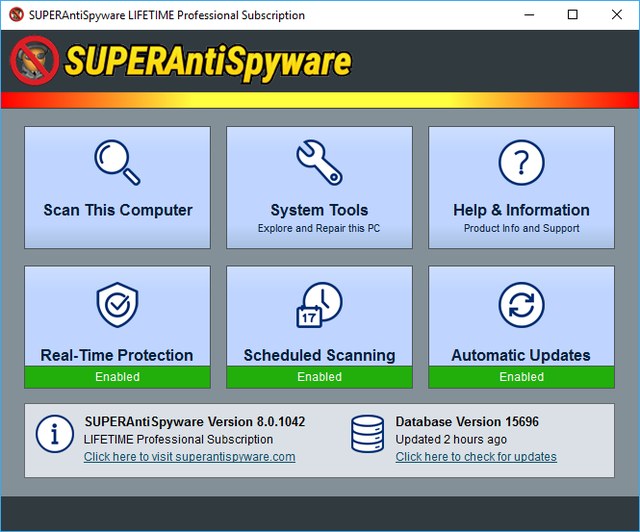
Task: Click the database stack icon
Action: (367, 433)
